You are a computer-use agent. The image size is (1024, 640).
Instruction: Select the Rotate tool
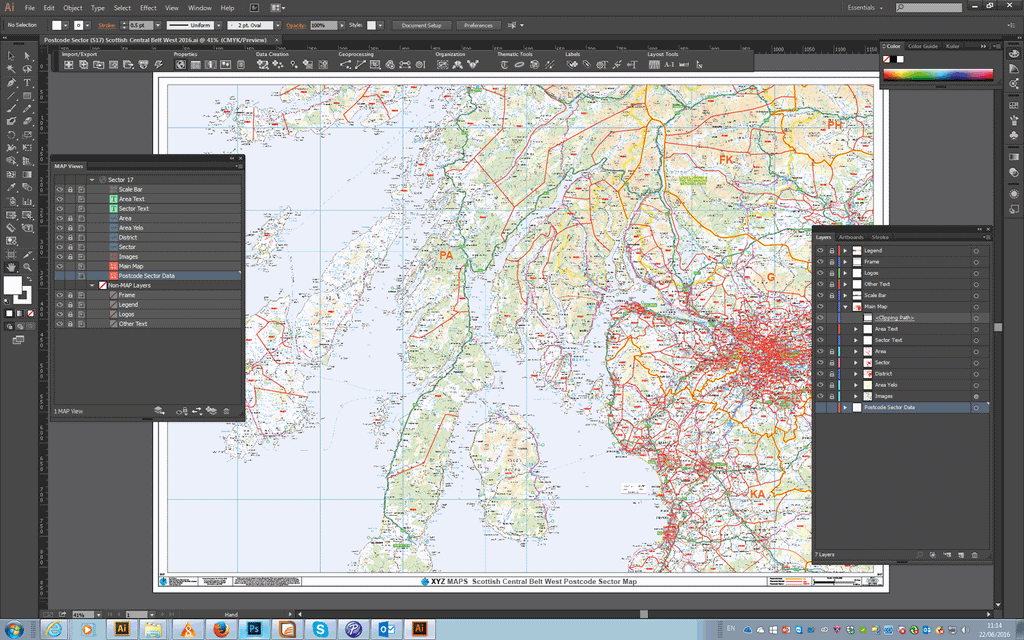tap(11, 135)
